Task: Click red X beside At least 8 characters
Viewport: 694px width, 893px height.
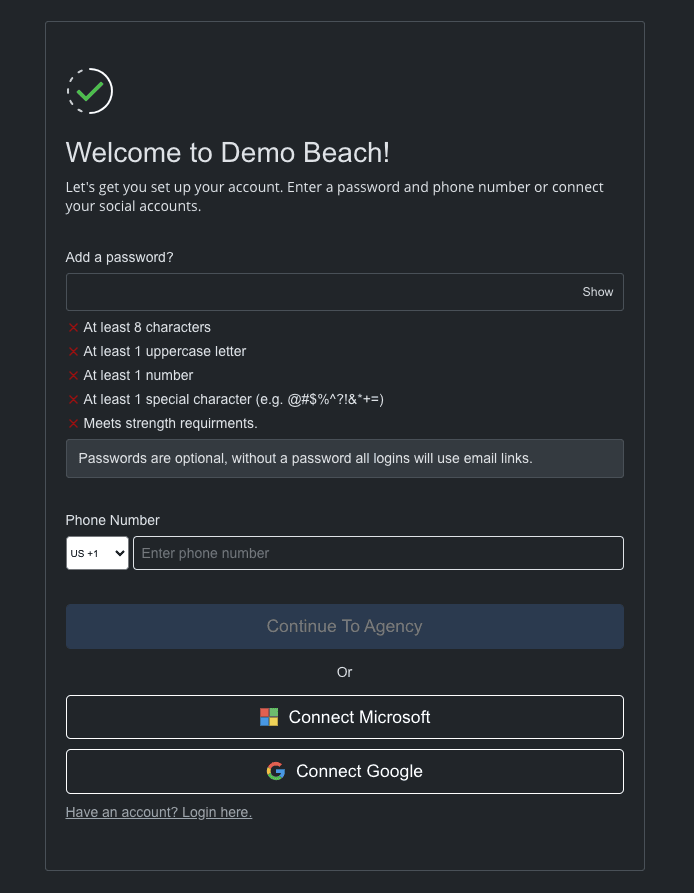Action: [x=73, y=327]
